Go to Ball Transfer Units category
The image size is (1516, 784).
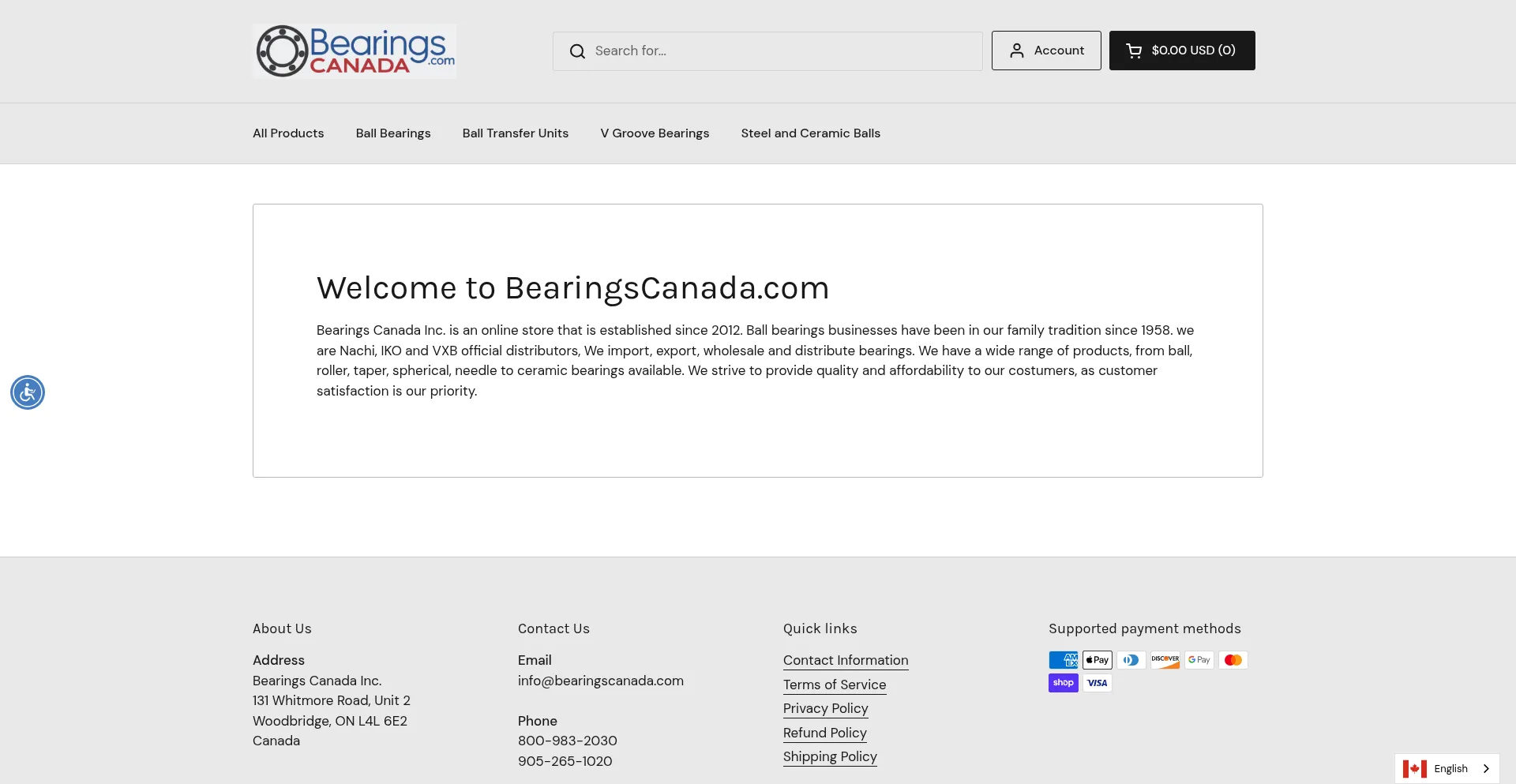coord(516,133)
